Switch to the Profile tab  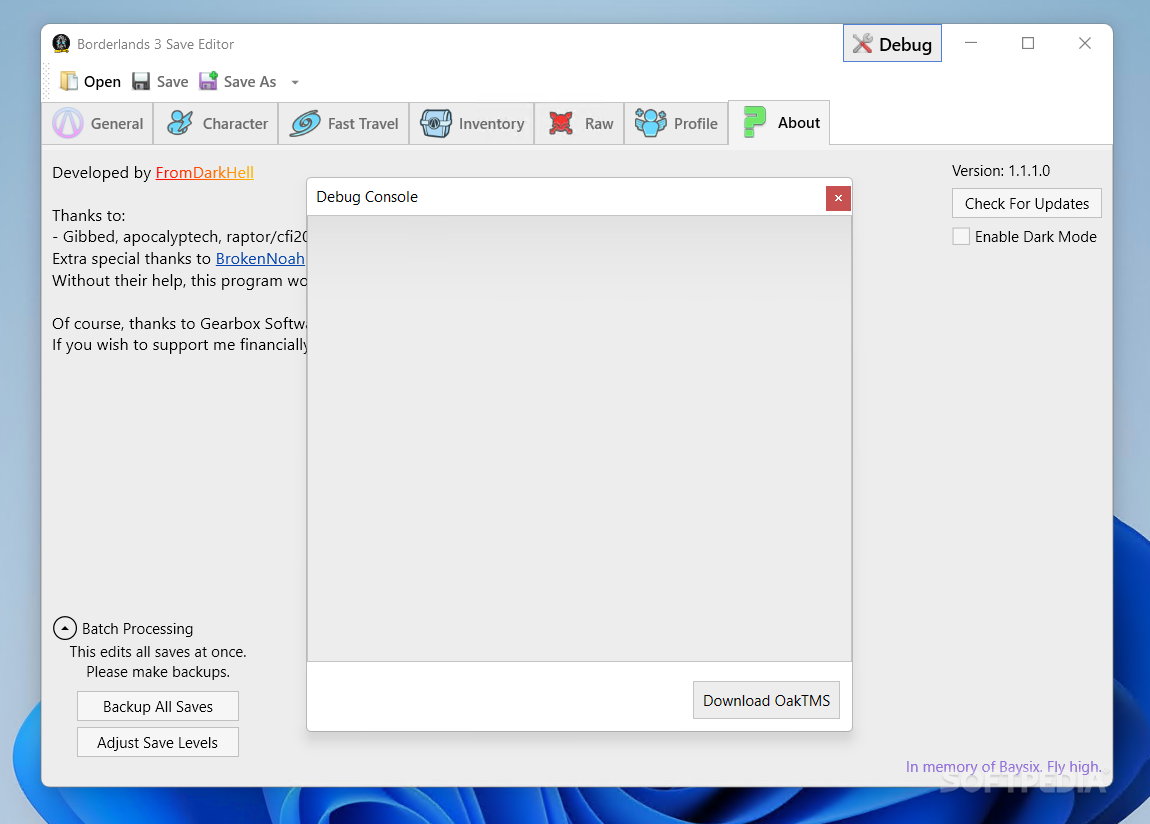click(x=675, y=124)
